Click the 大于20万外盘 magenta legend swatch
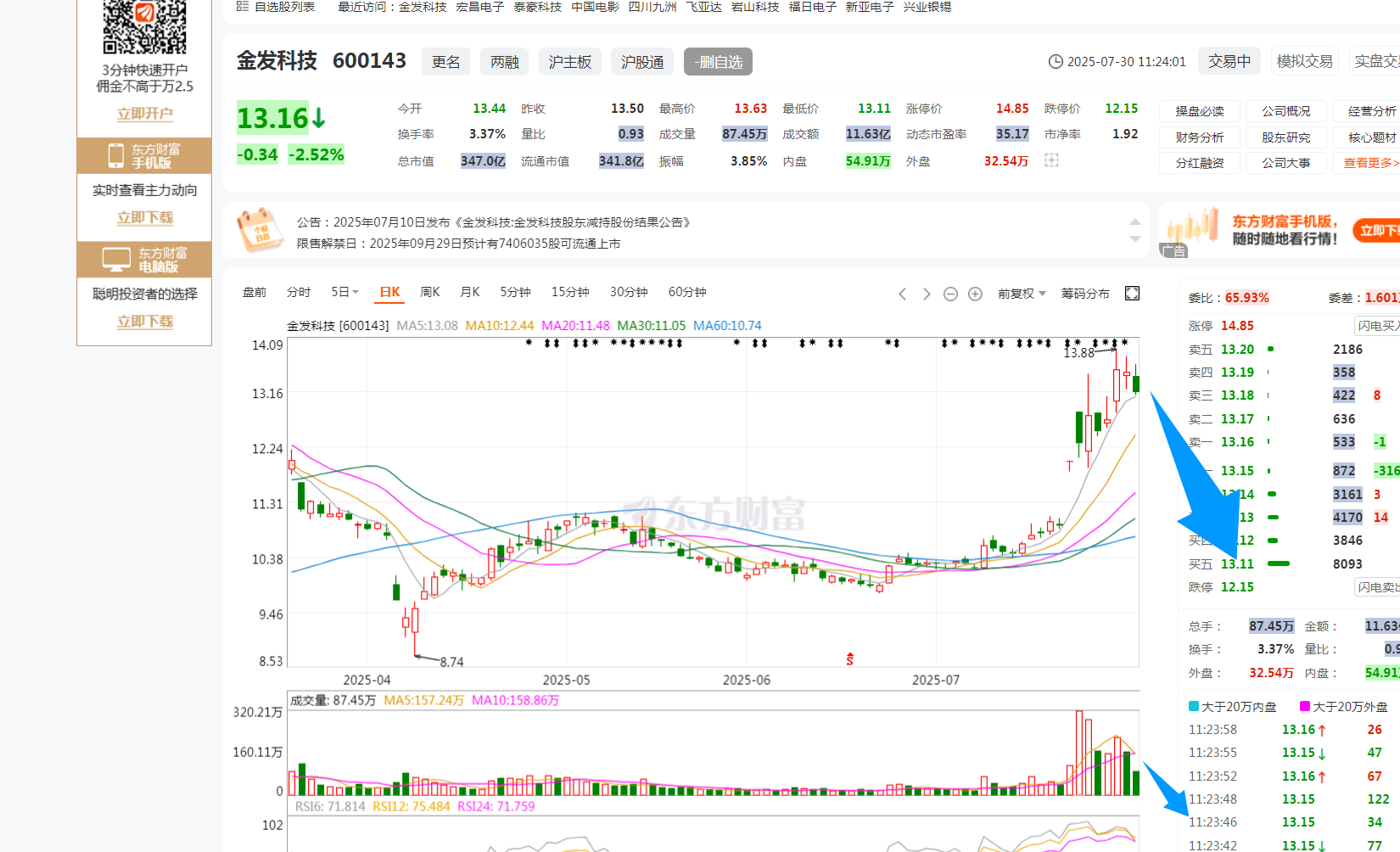1400x852 pixels. click(x=1305, y=707)
